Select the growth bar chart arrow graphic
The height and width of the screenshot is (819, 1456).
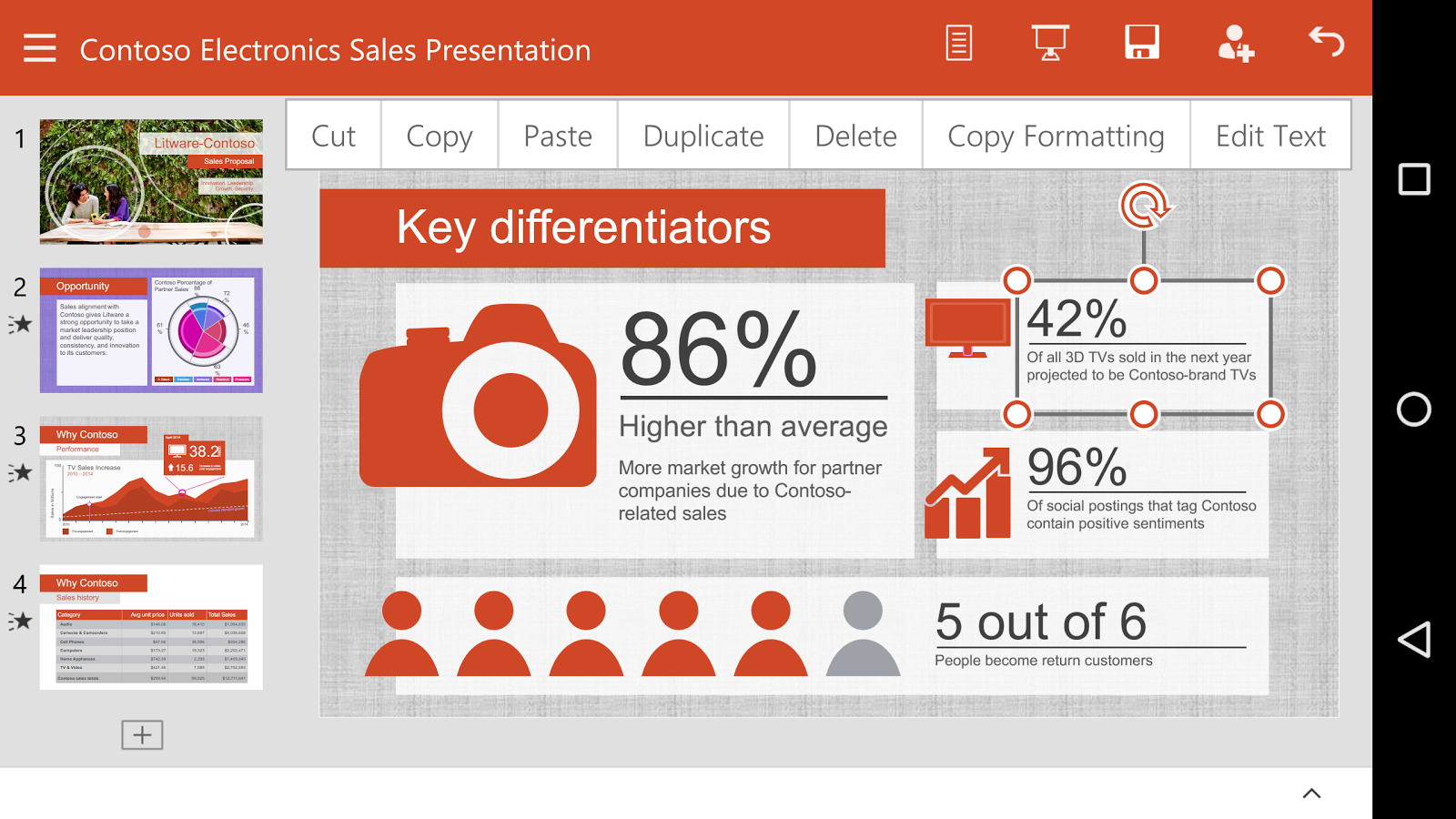click(968, 492)
